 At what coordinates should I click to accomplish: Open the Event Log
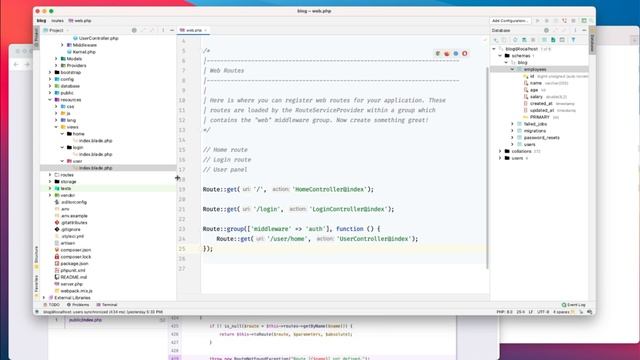pyautogui.click(x=573, y=305)
